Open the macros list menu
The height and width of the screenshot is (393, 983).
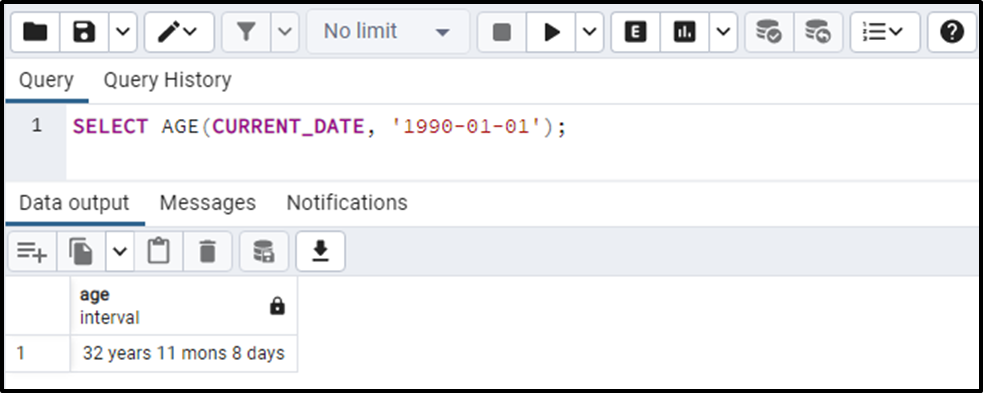click(885, 31)
